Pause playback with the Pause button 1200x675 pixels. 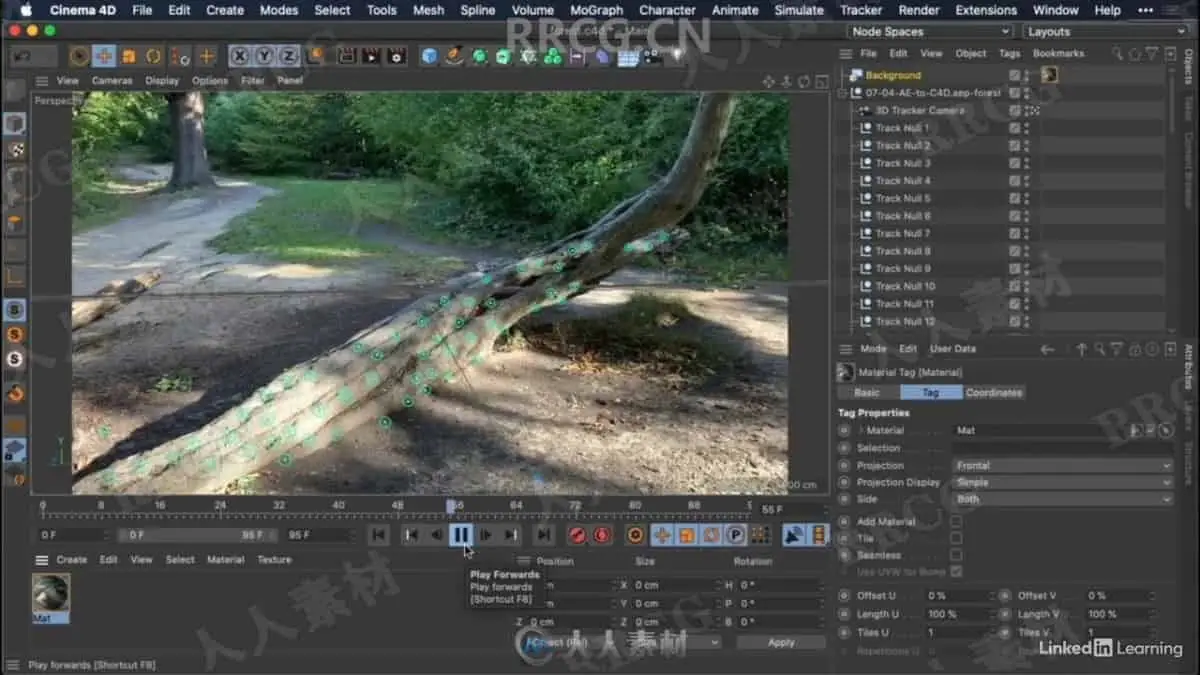point(460,535)
